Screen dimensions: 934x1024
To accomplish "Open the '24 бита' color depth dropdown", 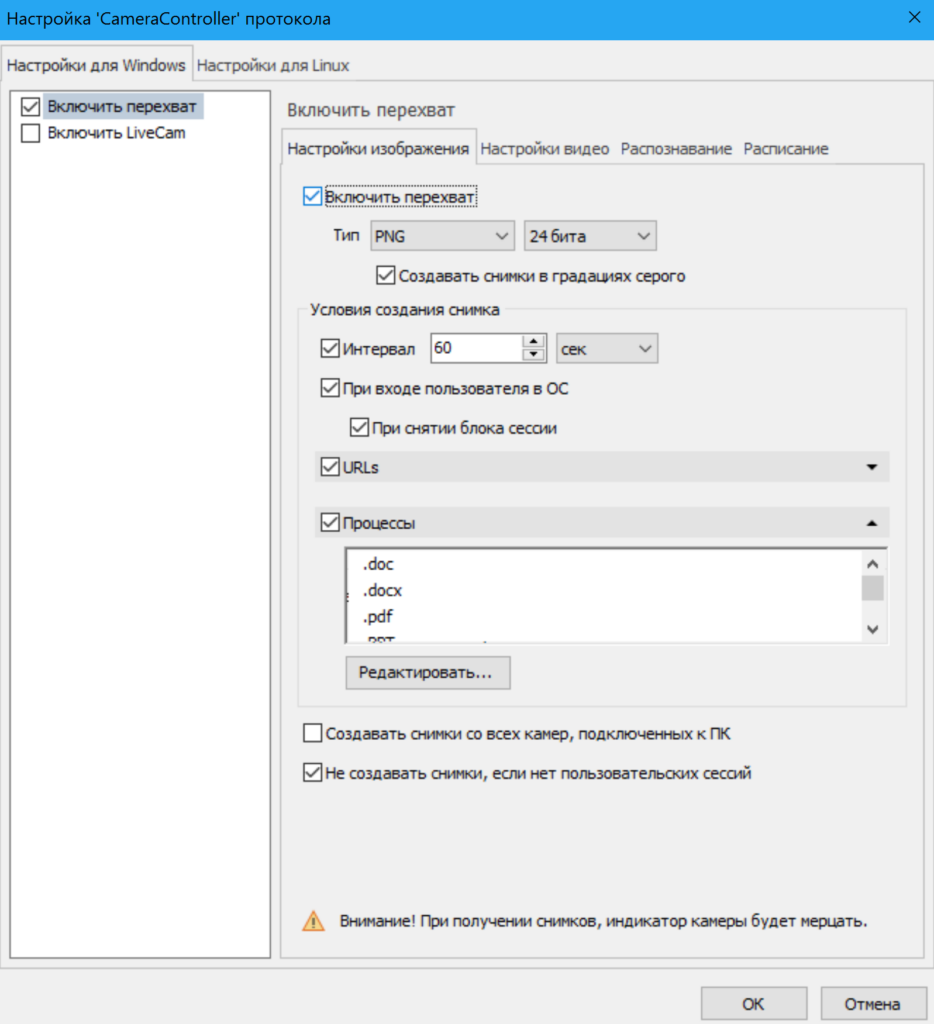I will pos(590,236).
